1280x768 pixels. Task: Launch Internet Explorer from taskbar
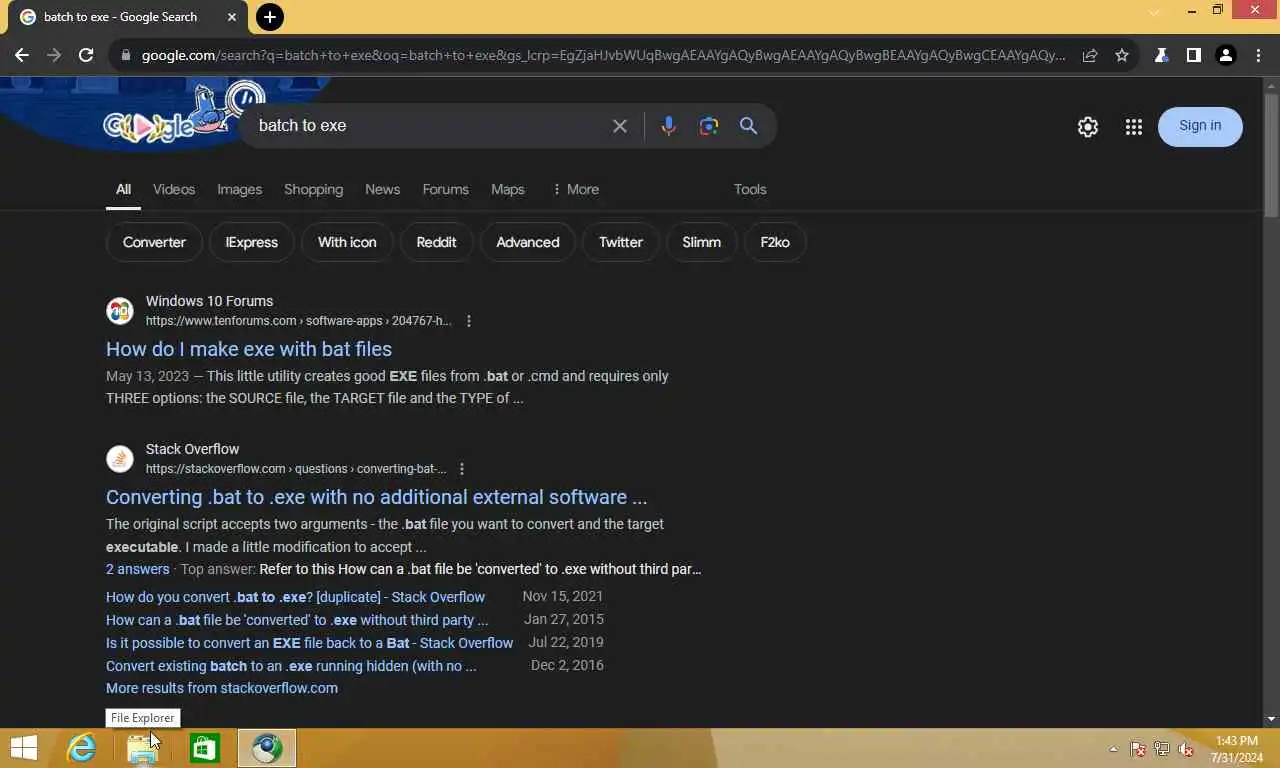point(81,748)
